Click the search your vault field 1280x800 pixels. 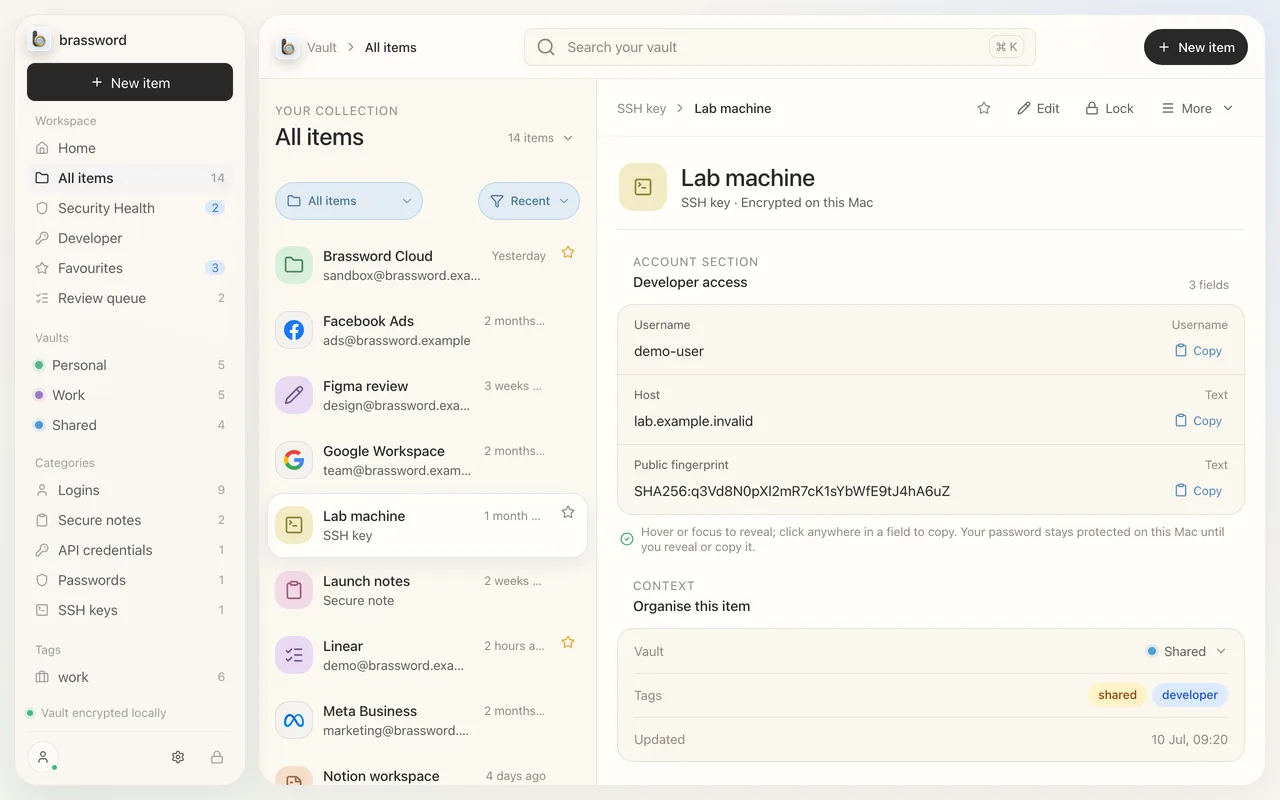tap(780, 47)
